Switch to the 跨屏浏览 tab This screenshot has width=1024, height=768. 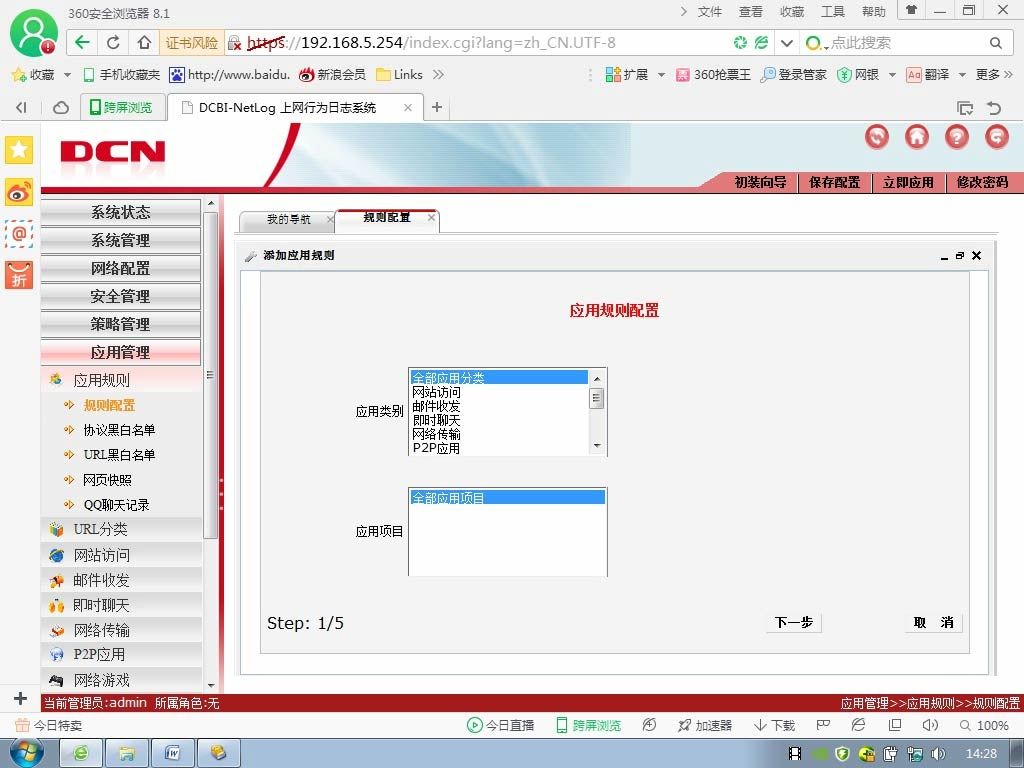pyautogui.click(x=121, y=107)
